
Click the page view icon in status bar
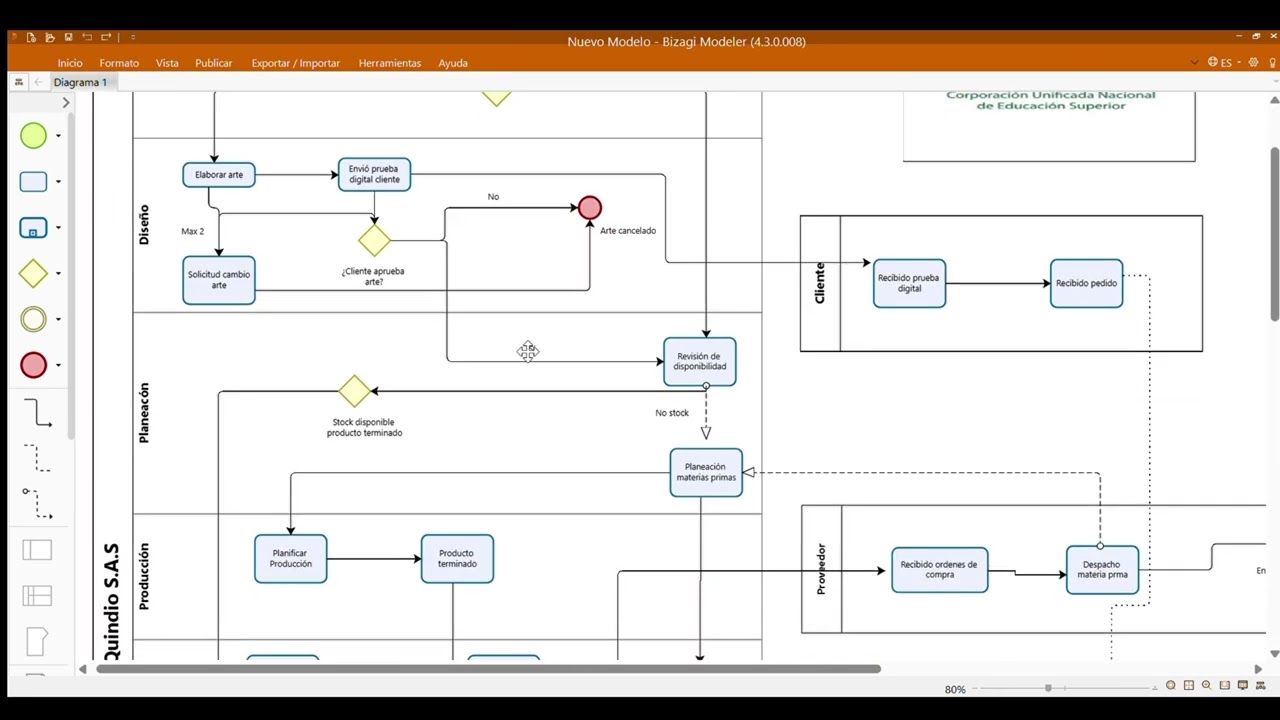[x=1225, y=686]
